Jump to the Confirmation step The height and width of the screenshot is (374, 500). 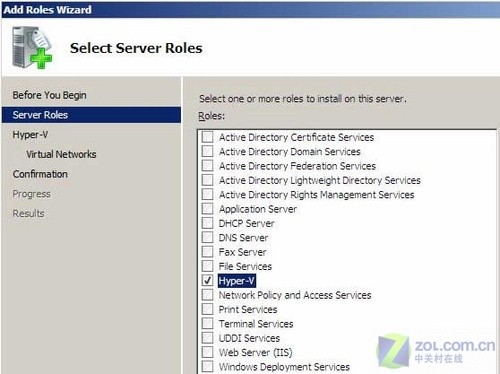40,174
